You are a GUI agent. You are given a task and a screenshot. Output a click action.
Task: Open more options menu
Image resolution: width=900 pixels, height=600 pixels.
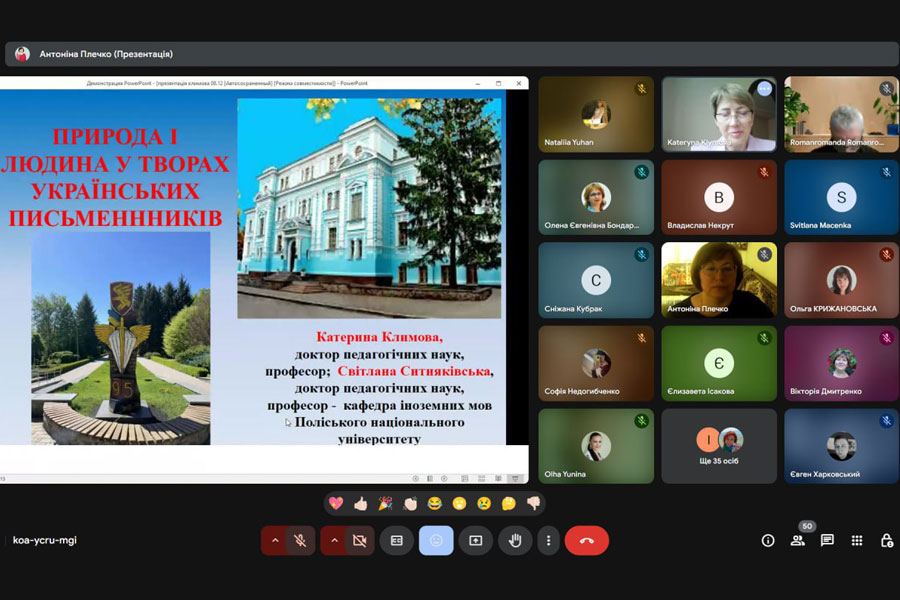coord(548,540)
